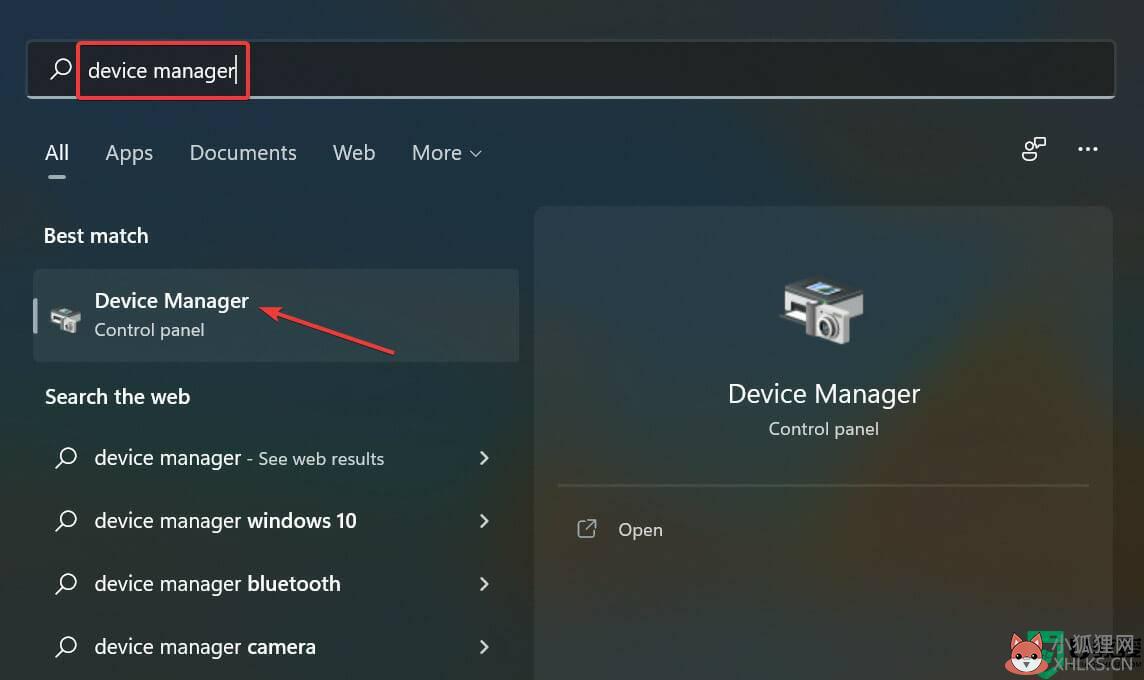1144x680 pixels.
Task: Select 'device manager windows 10' suggestion
Action: tap(276, 521)
